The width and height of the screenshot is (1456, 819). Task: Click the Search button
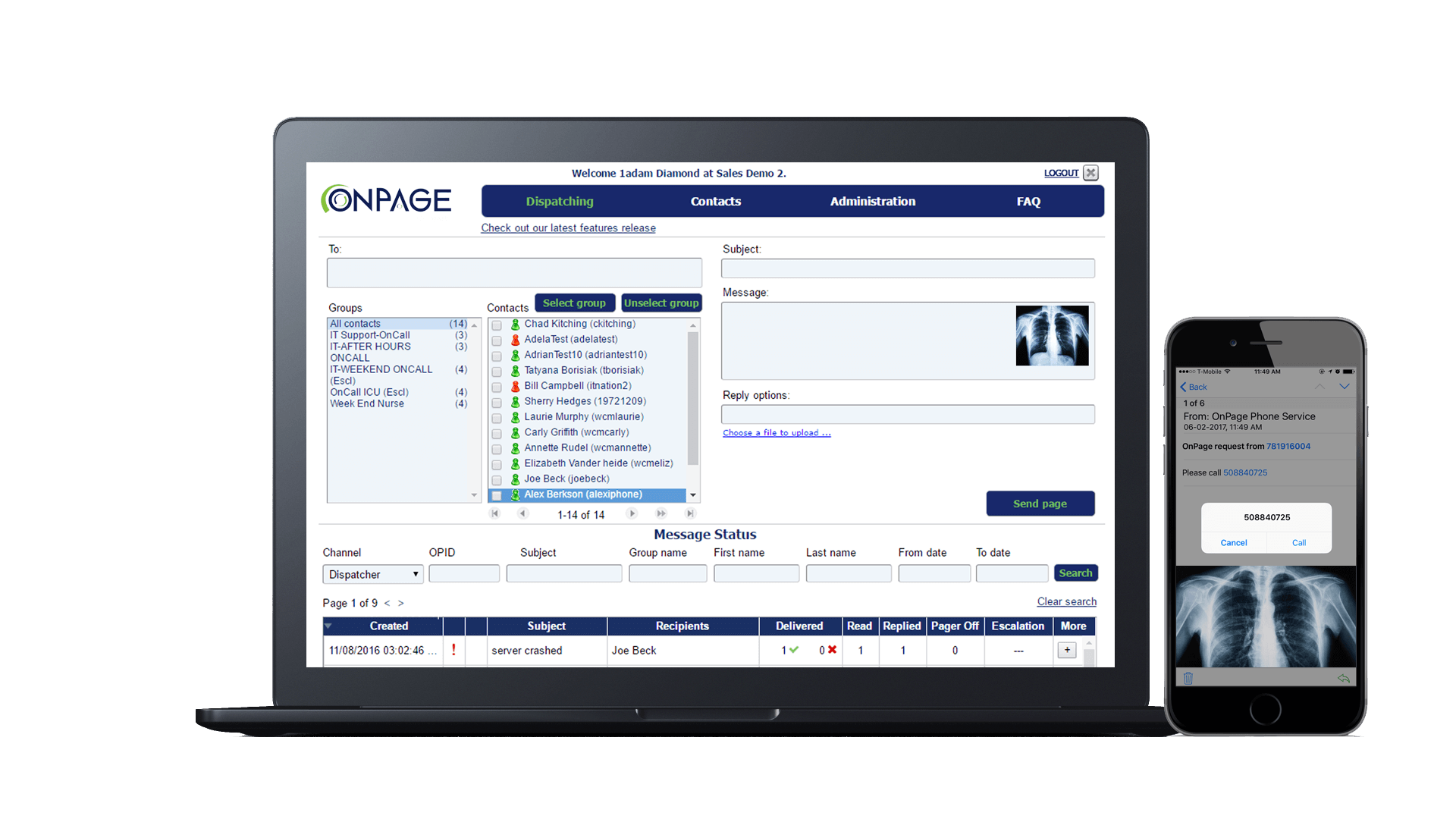point(1076,573)
